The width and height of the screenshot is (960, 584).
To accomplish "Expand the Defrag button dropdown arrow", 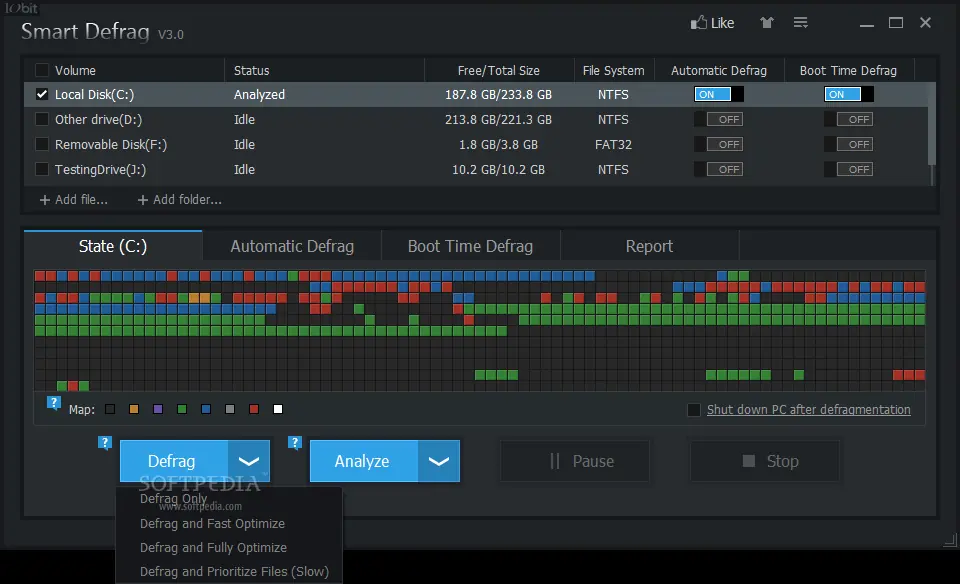I will (249, 461).
